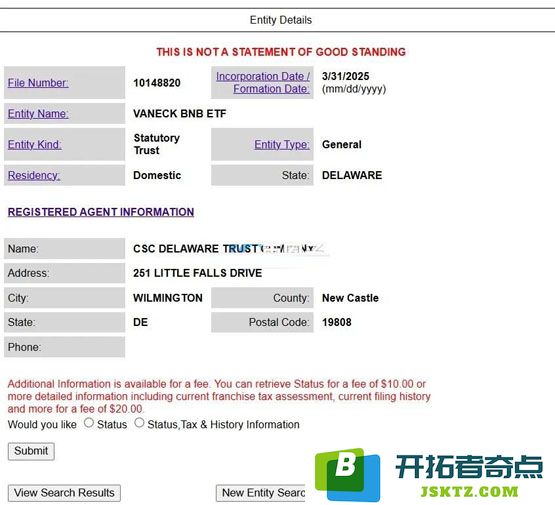This screenshot has width=555, height=505.
Task: Open Registered Agent Information link
Action: (x=101, y=212)
